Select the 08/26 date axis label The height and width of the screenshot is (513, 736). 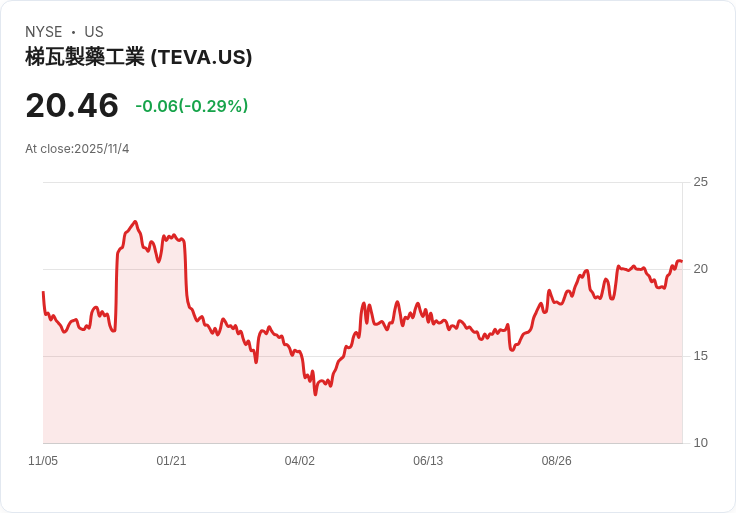pyautogui.click(x=556, y=461)
